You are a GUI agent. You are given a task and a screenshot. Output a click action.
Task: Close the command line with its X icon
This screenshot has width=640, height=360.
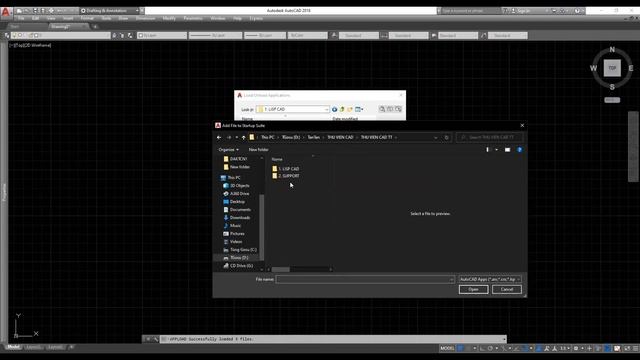click(148, 339)
